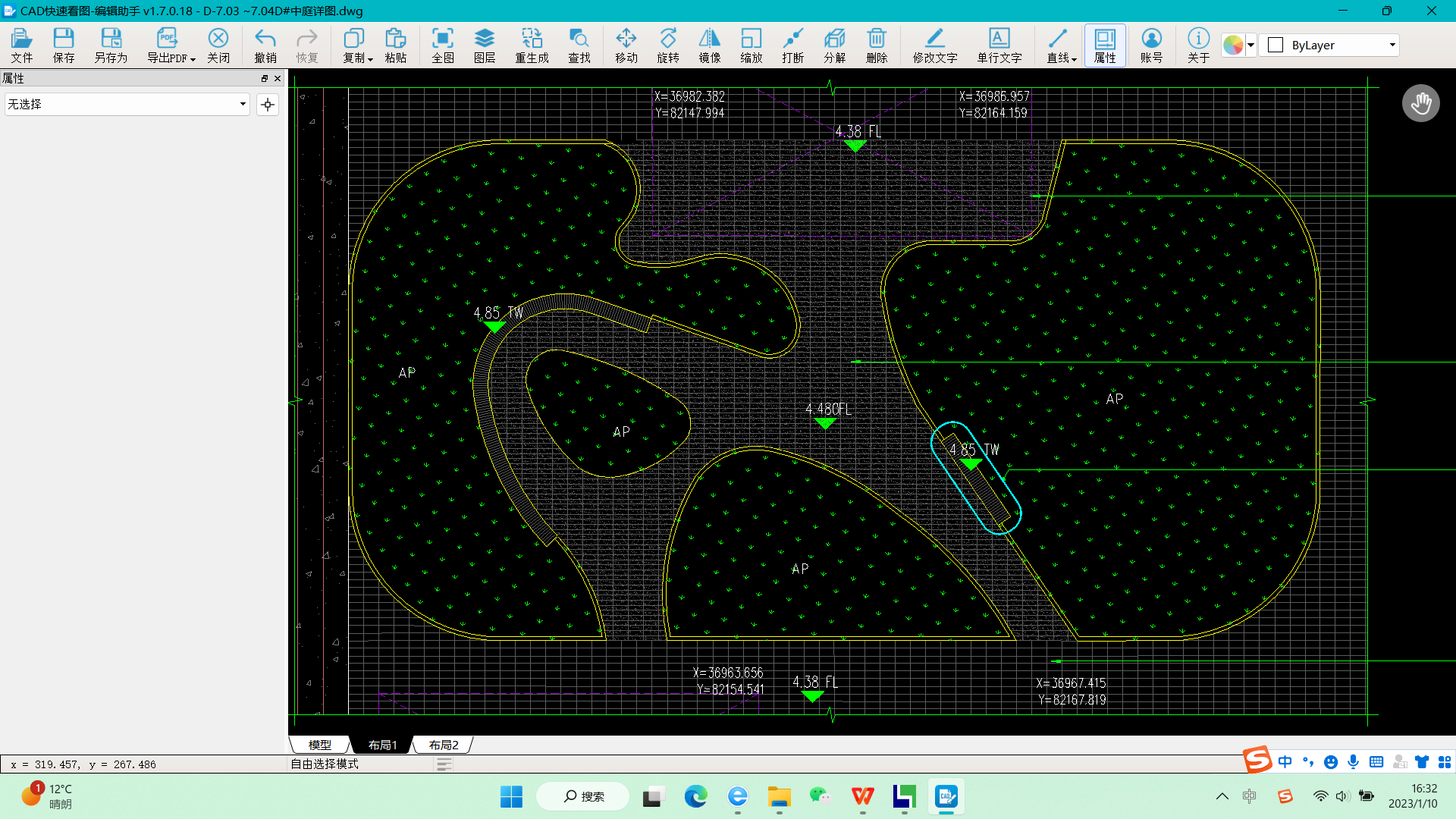1456x819 pixels.
Task: Click the 4.480FL elevation label
Action: point(828,409)
